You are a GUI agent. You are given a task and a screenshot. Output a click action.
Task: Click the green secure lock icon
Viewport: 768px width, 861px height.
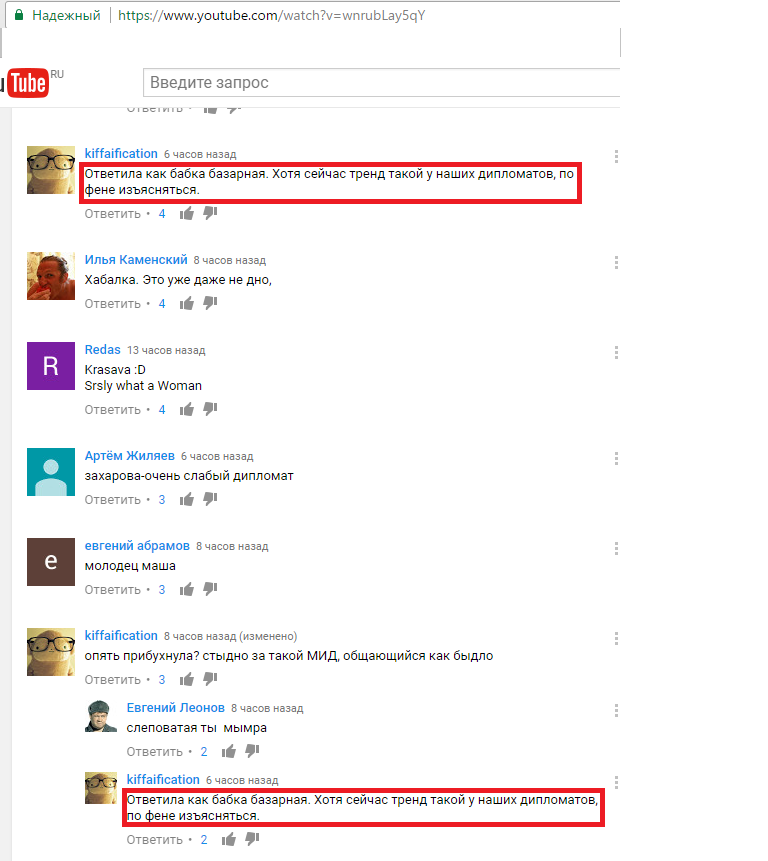pyautogui.click(x=19, y=15)
